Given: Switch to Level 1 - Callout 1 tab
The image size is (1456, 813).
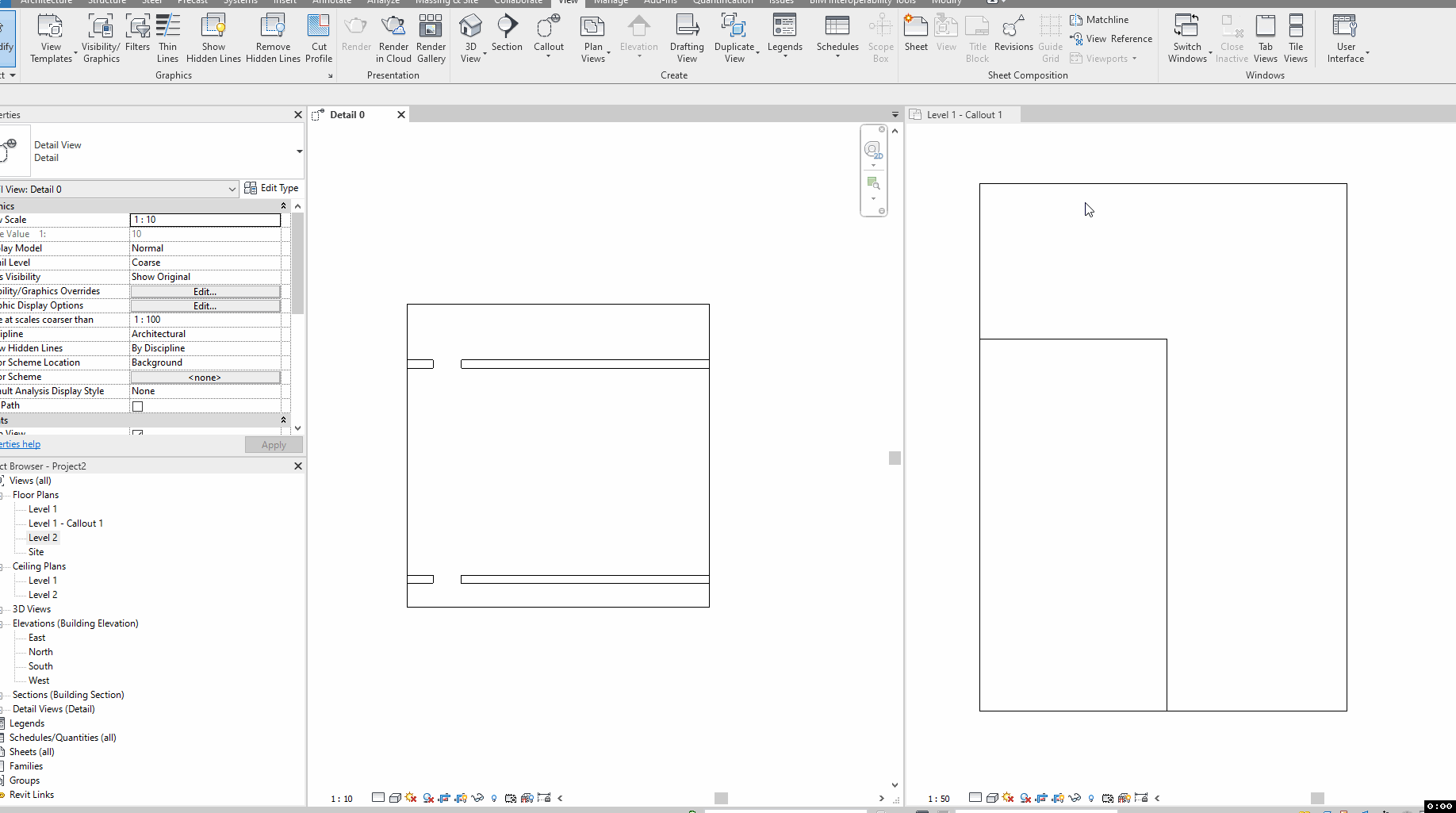Looking at the screenshot, I should pyautogui.click(x=964, y=115).
